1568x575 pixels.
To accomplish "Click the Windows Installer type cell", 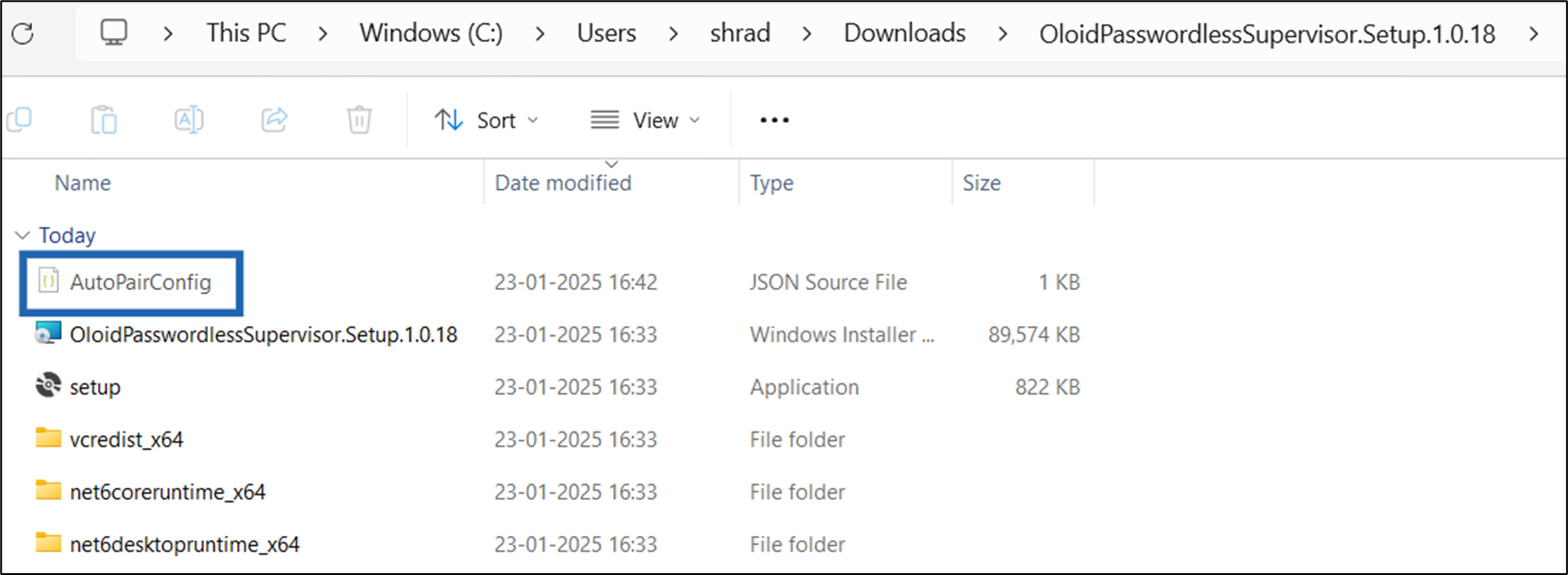I will tap(842, 334).
